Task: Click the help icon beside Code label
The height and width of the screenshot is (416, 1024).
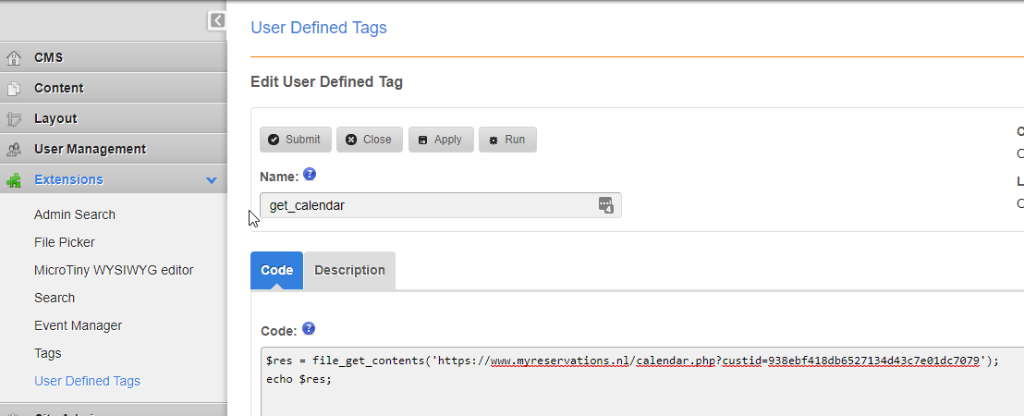Action: click(x=309, y=328)
